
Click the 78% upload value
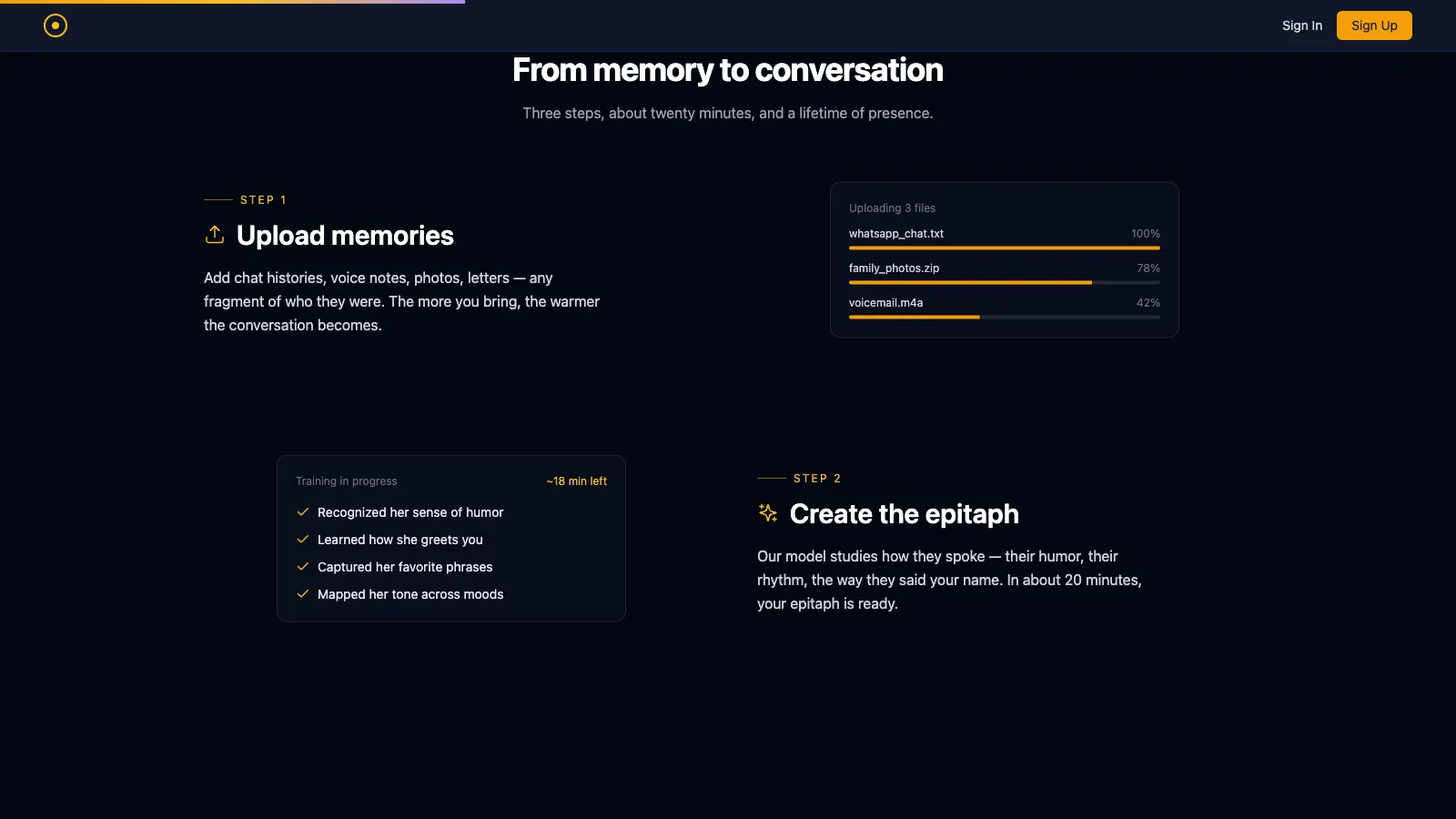click(x=1148, y=268)
